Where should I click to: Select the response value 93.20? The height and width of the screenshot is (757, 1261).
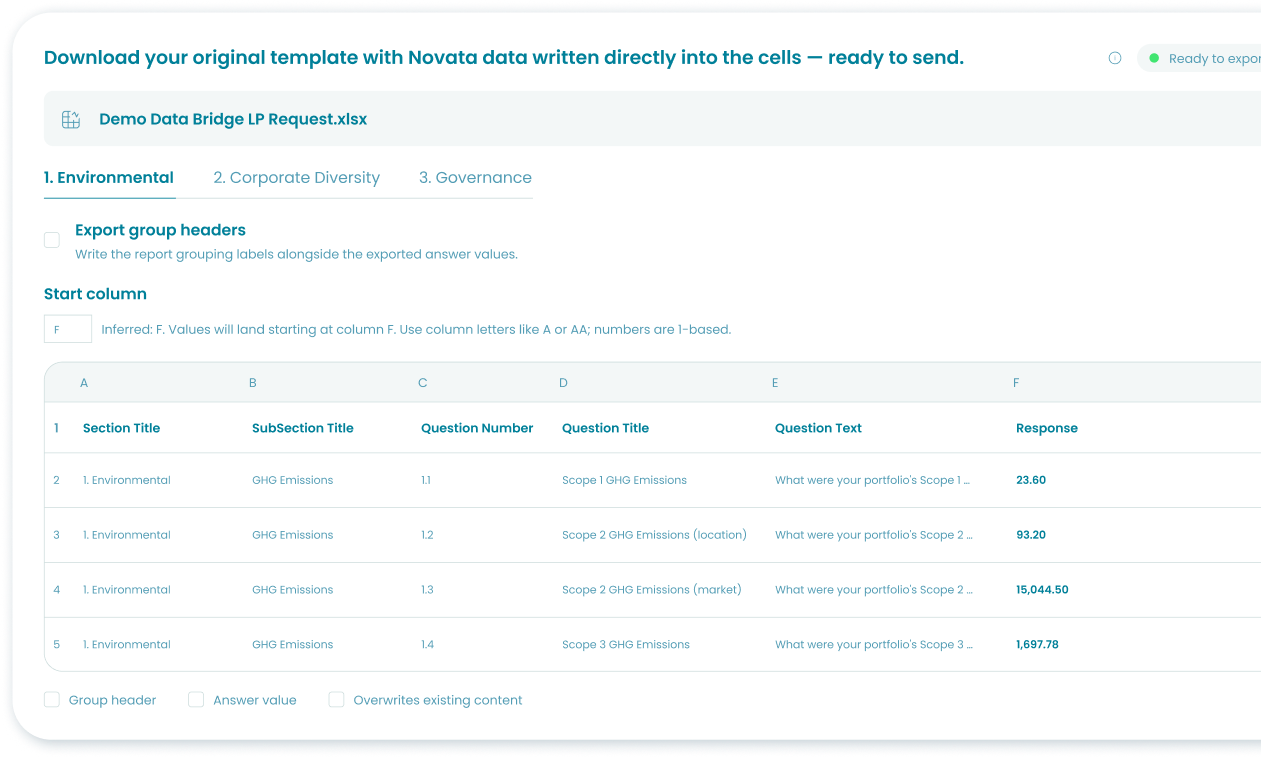click(1031, 535)
